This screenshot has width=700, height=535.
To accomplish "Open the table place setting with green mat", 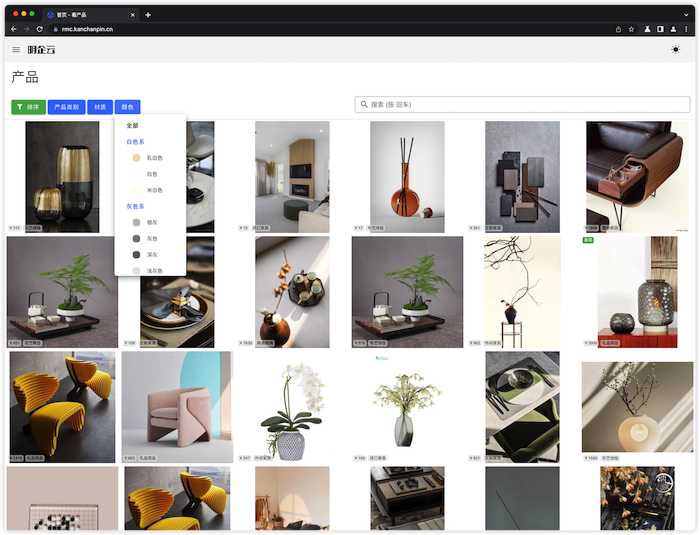I will coord(522,407).
